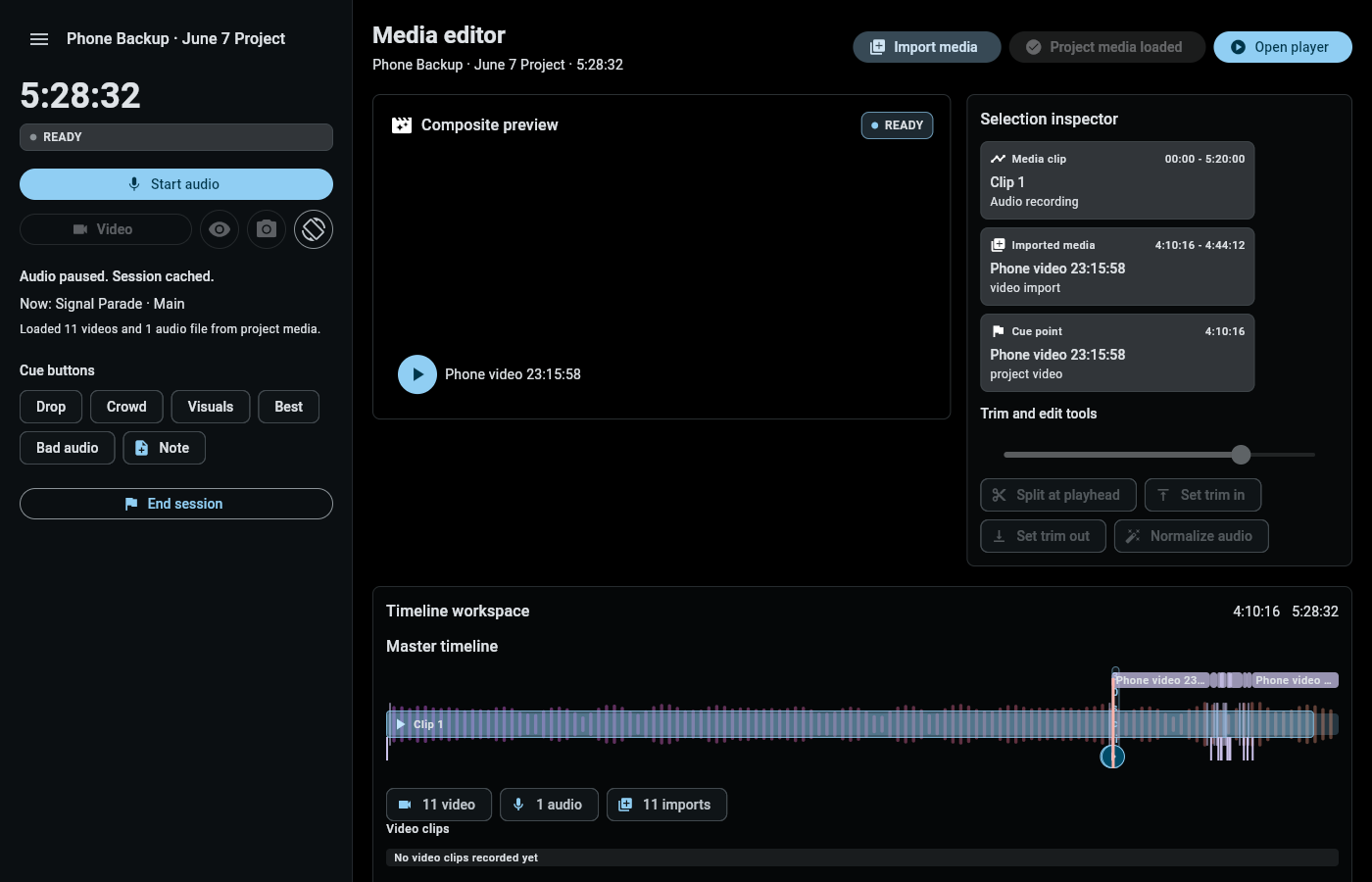Image resolution: width=1372 pixels, height=882 pixels.
Task: Select the last Phone video timeline clip
Action: (1295, 680)
